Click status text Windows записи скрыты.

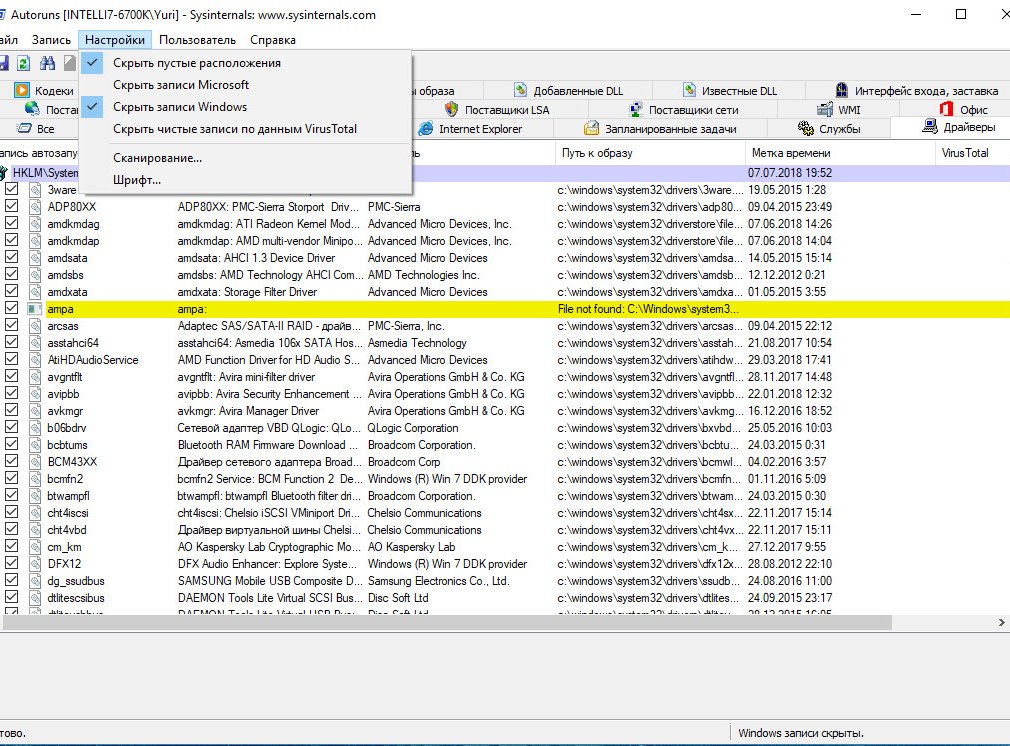click(801, 733)
